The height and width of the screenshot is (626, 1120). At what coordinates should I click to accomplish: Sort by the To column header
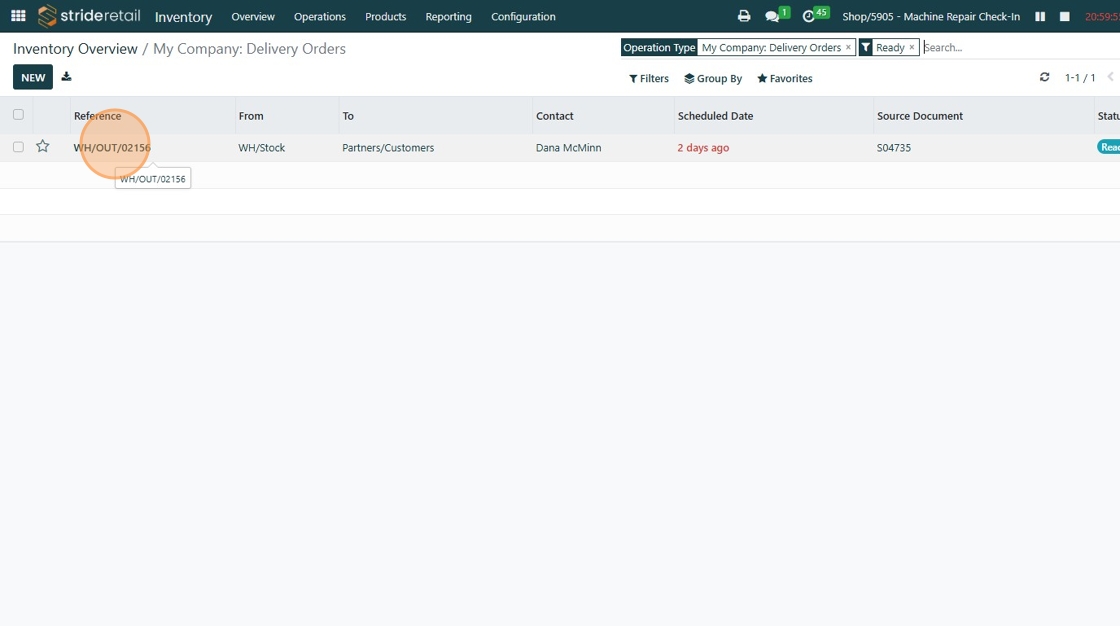[348, 116]
